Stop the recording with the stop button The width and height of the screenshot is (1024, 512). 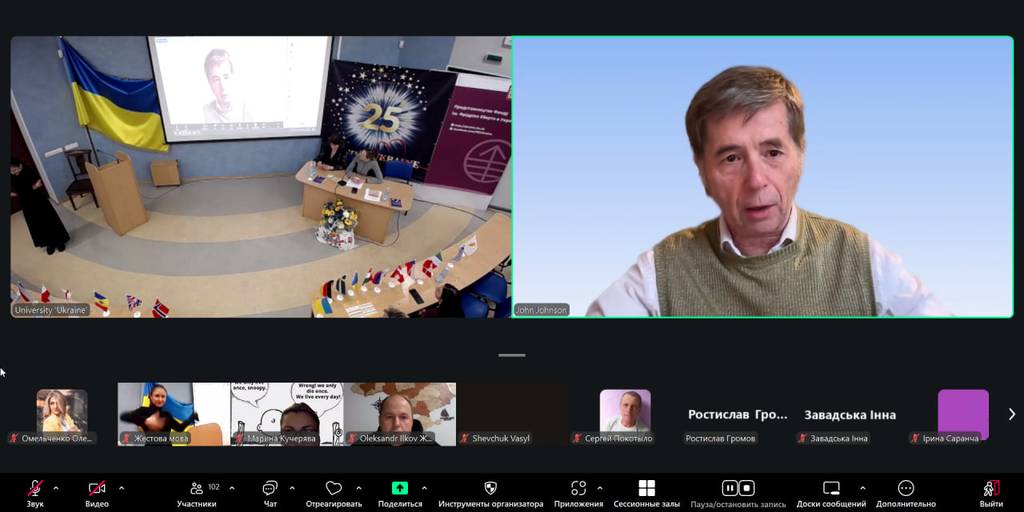(749, 488)
